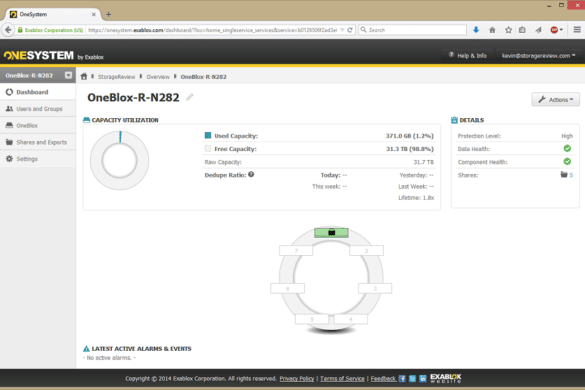Bookmark this page with the star icon
The height and width of the screenshot is (390, 585).
coord(508,30)
